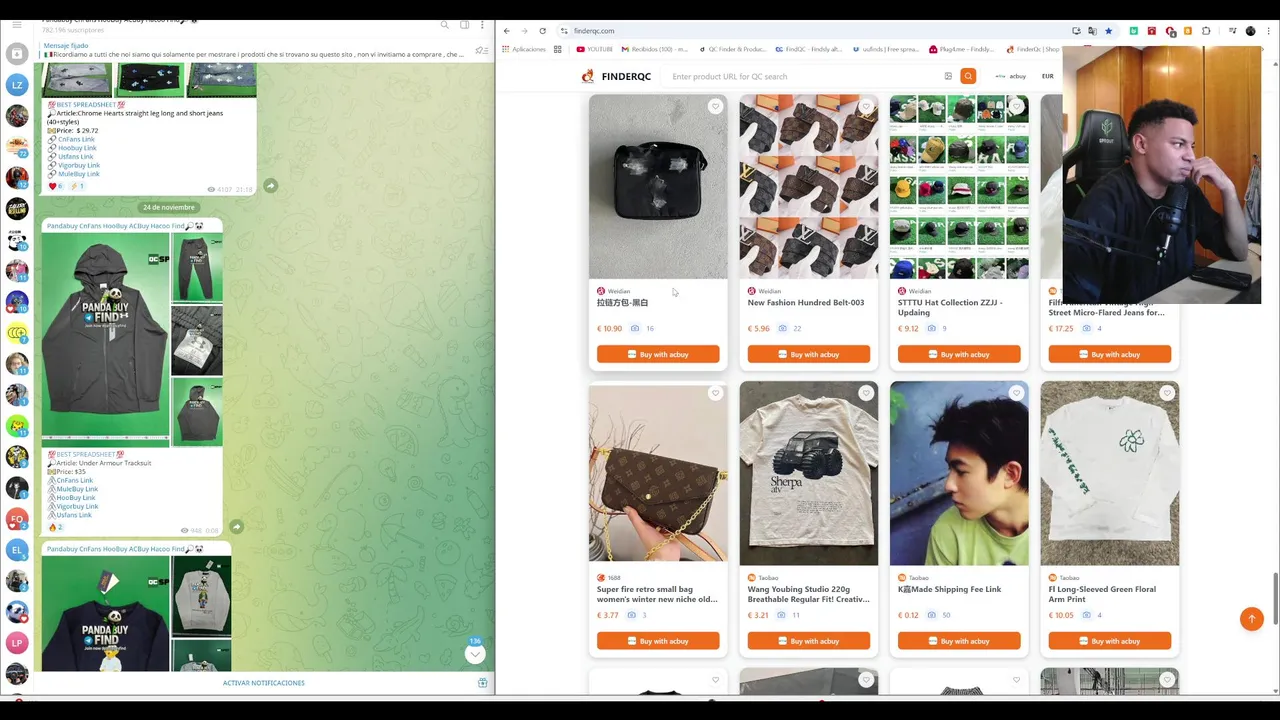This screenshot has width=1280, height=720.
Task: Open Telegram channel three-dot menu
Action: pos(483,25)
